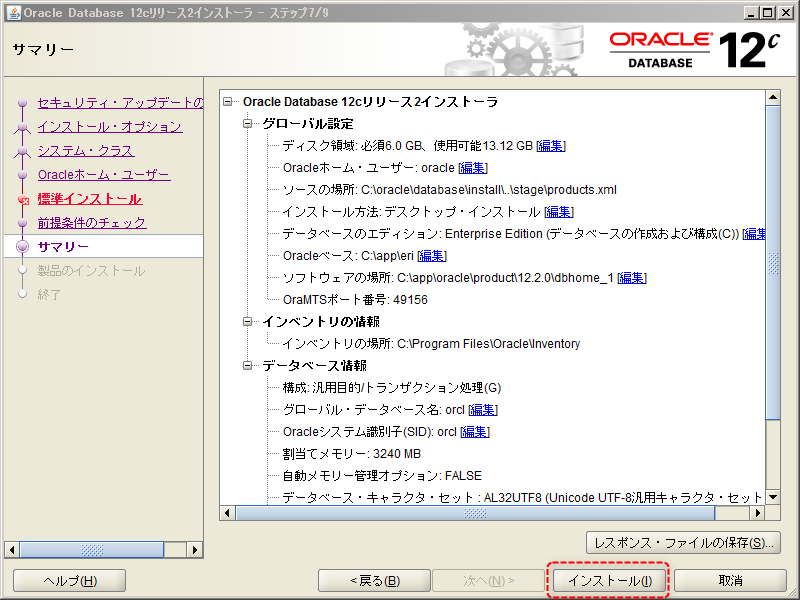
Task: Collapse the Oracle Database 12cリリース2インストーラ root node
Action: coord(229,100)
